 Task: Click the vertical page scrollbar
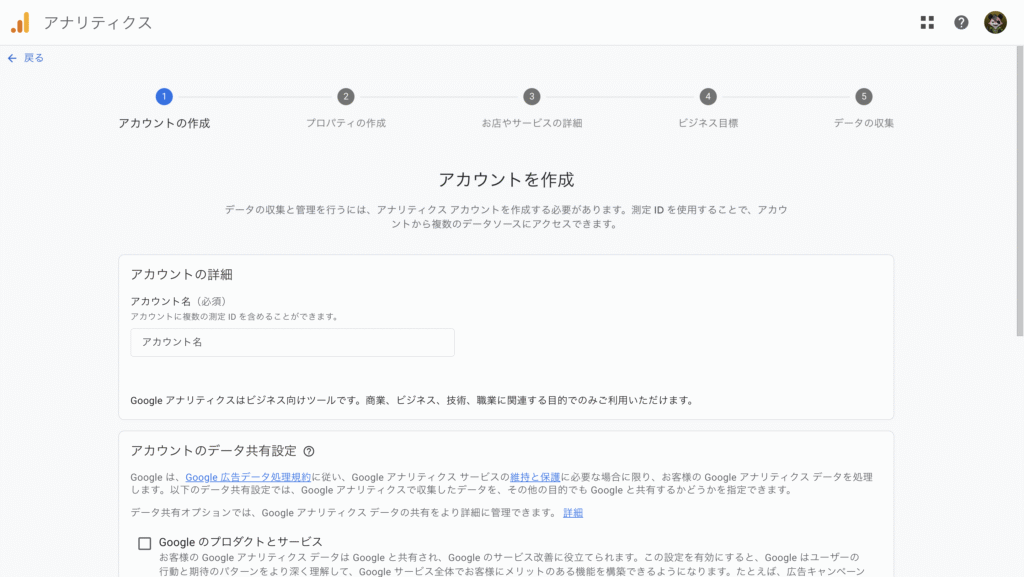click(x=1019, y=191)
